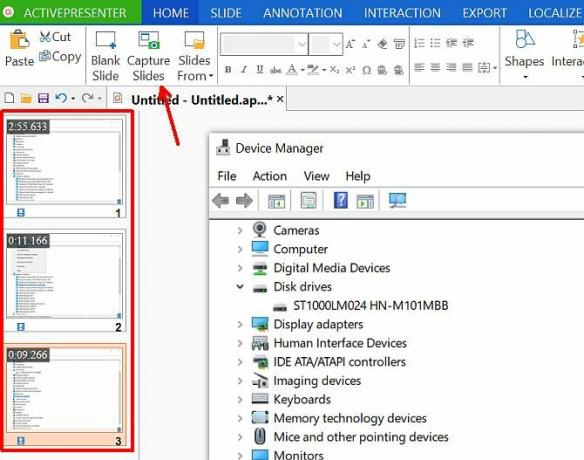
Task: Collapse the Disk drives category
Action: pos(240,287)
